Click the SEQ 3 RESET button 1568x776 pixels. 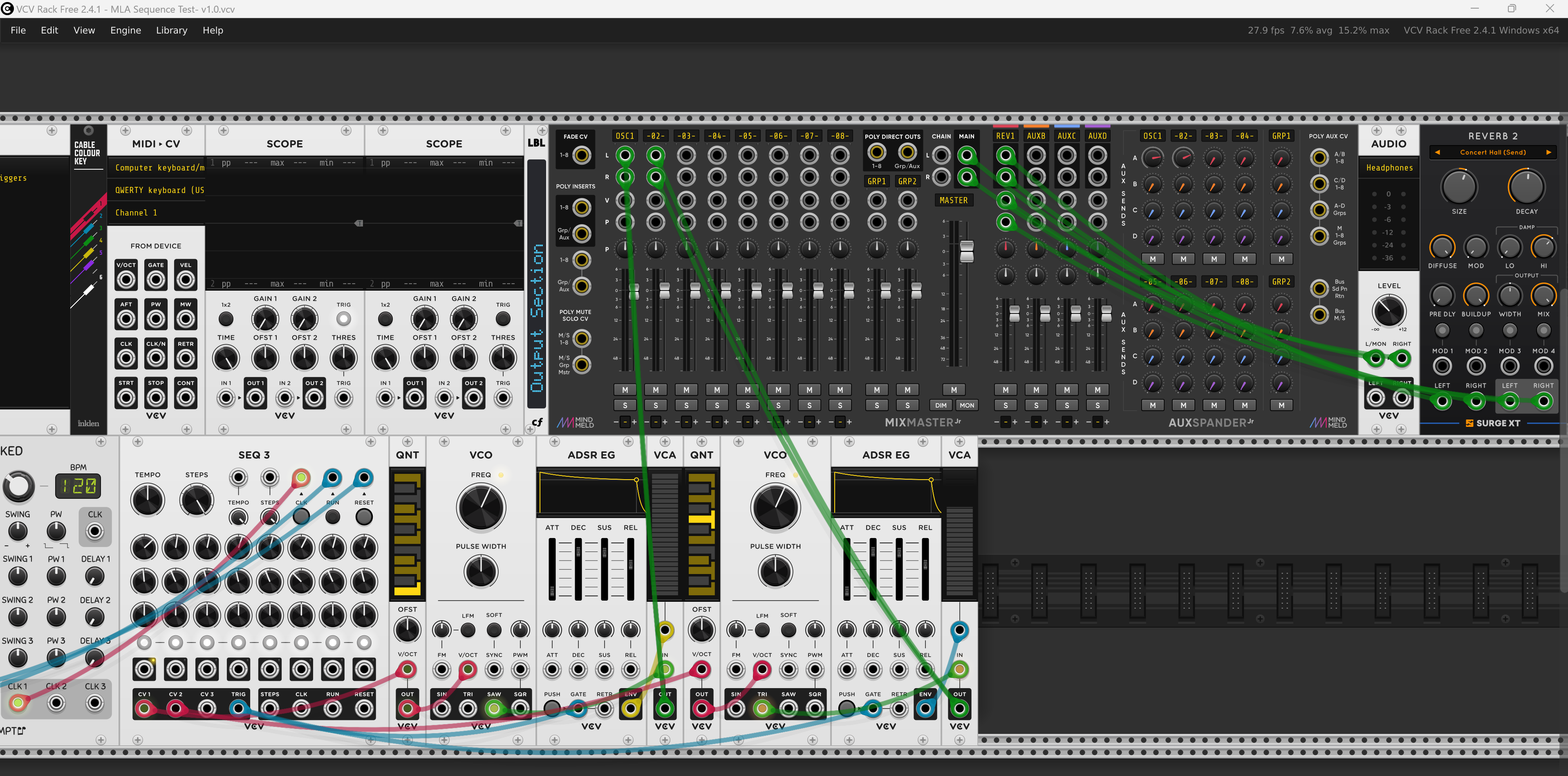(x=364, y=517)
